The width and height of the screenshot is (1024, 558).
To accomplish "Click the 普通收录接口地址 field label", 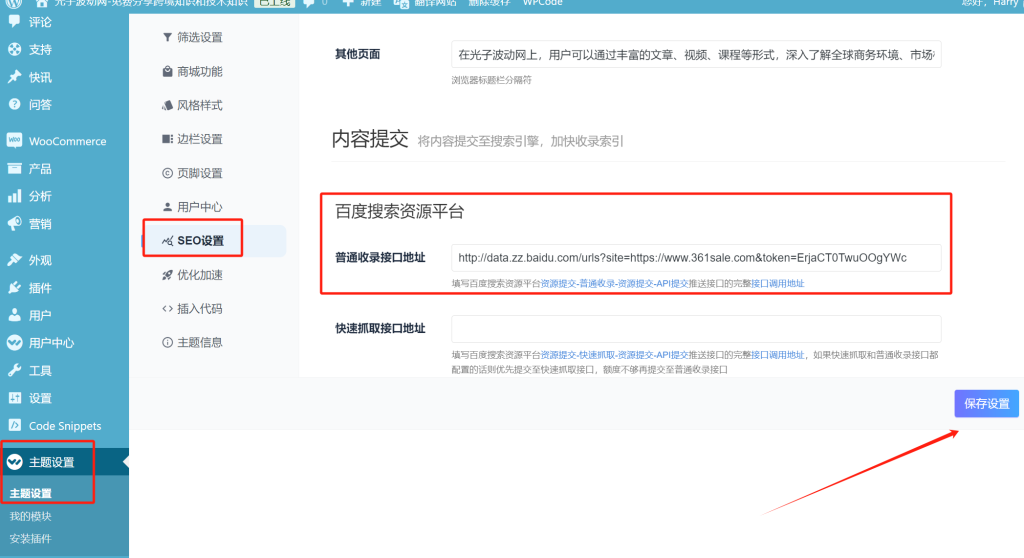I will [x=380, y=257].
